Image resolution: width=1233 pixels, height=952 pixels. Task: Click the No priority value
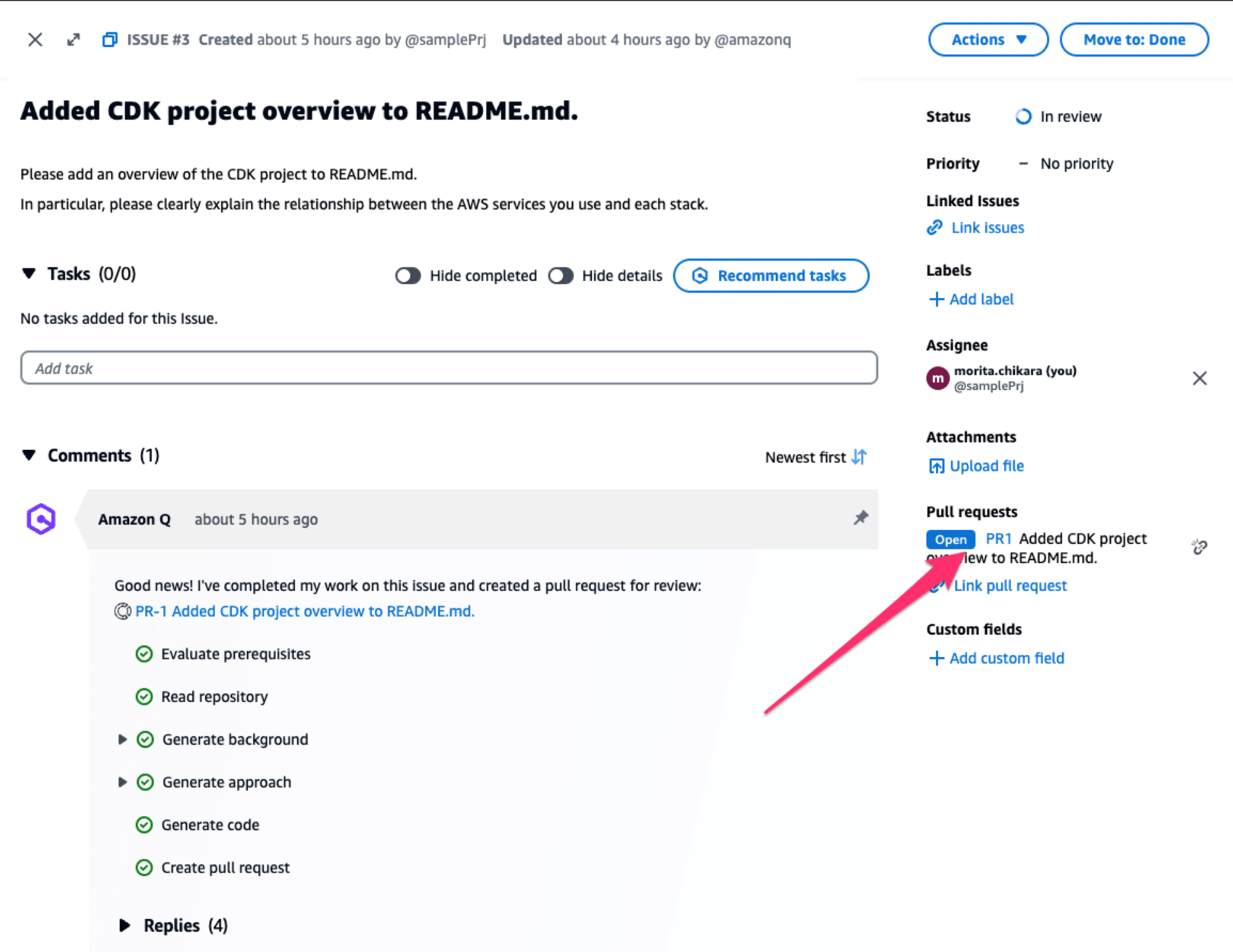1076,163
